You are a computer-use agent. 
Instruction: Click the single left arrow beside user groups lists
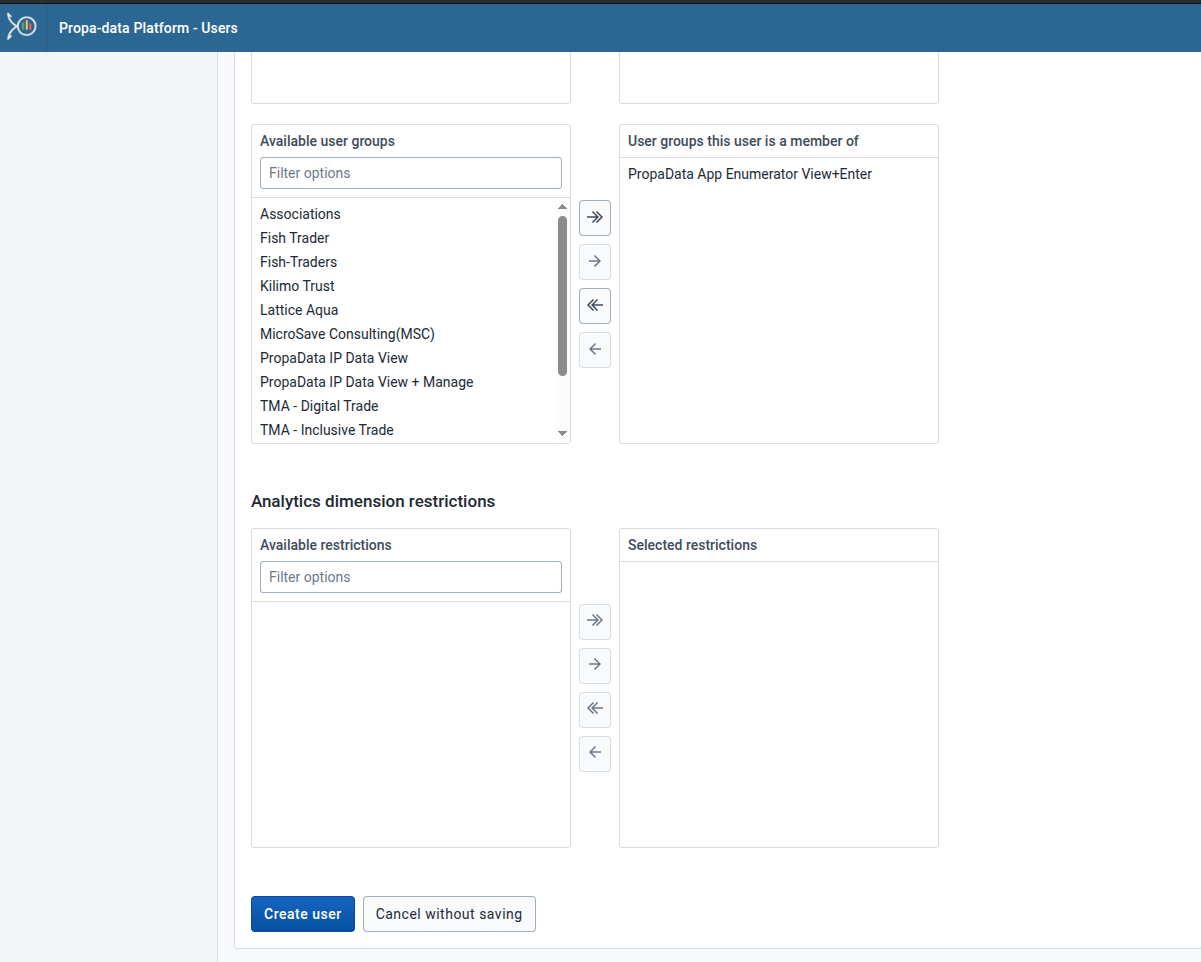pyautogui.click(x=594, y=349)
